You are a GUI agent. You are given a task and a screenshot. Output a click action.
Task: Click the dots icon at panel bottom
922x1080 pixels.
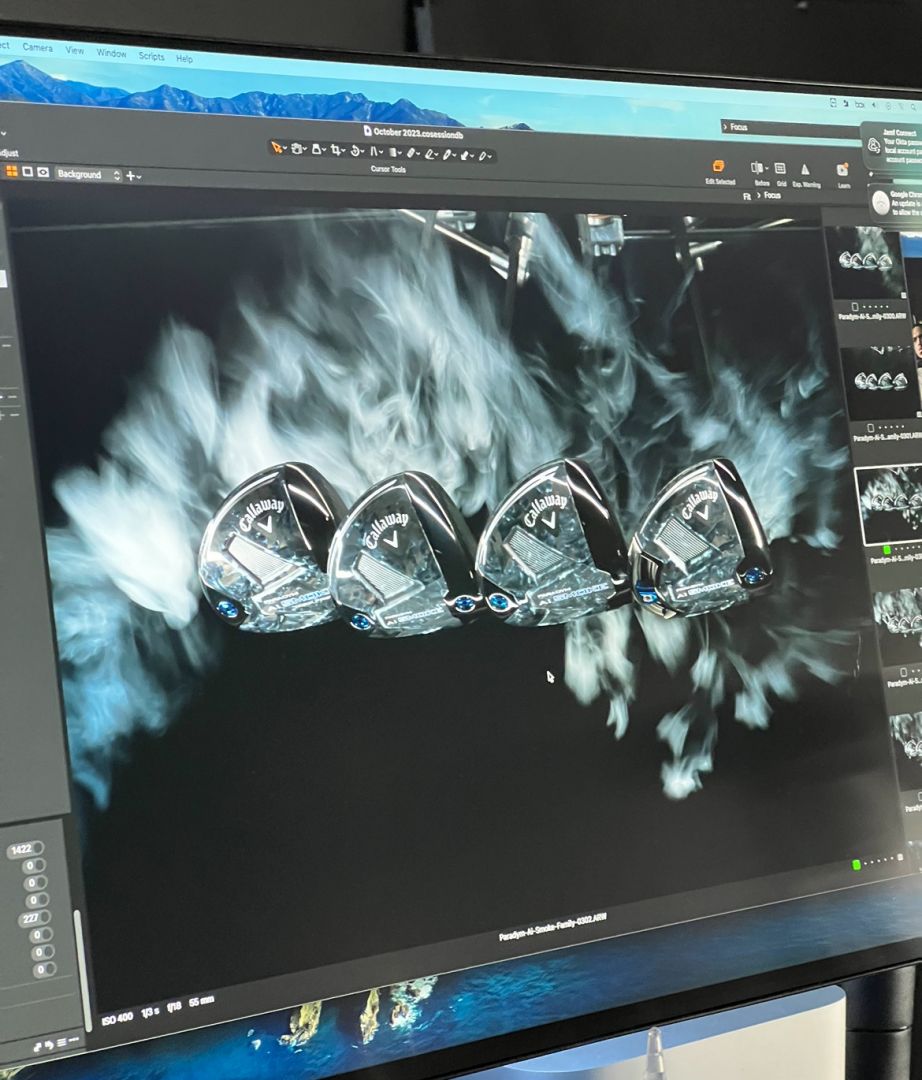click(x=74, y=1039)
